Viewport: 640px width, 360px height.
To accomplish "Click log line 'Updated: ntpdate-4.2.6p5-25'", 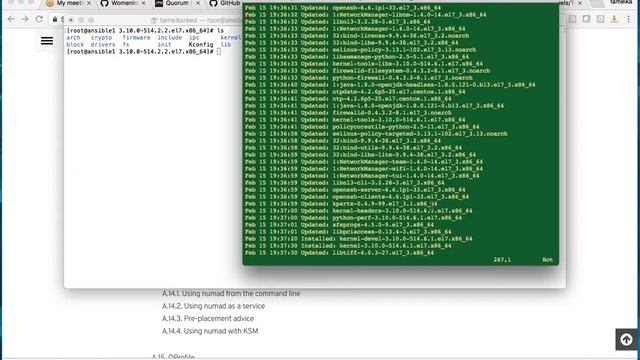I will click(x=355, y=92).
